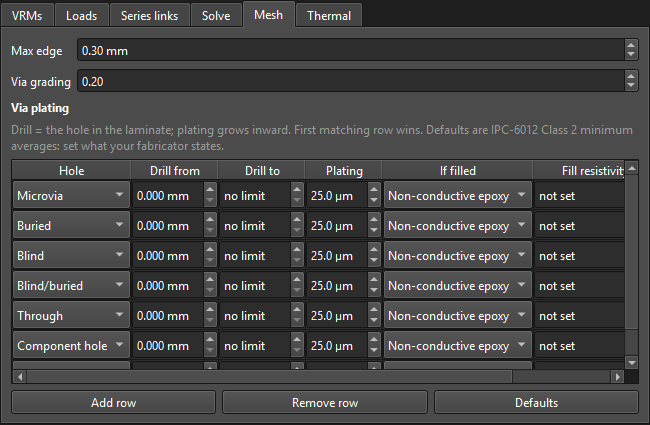This screenshot has height=425, width=650.
Task: Open the Blind/buried hole type dropdown
Action: click(x=71, y=286)
